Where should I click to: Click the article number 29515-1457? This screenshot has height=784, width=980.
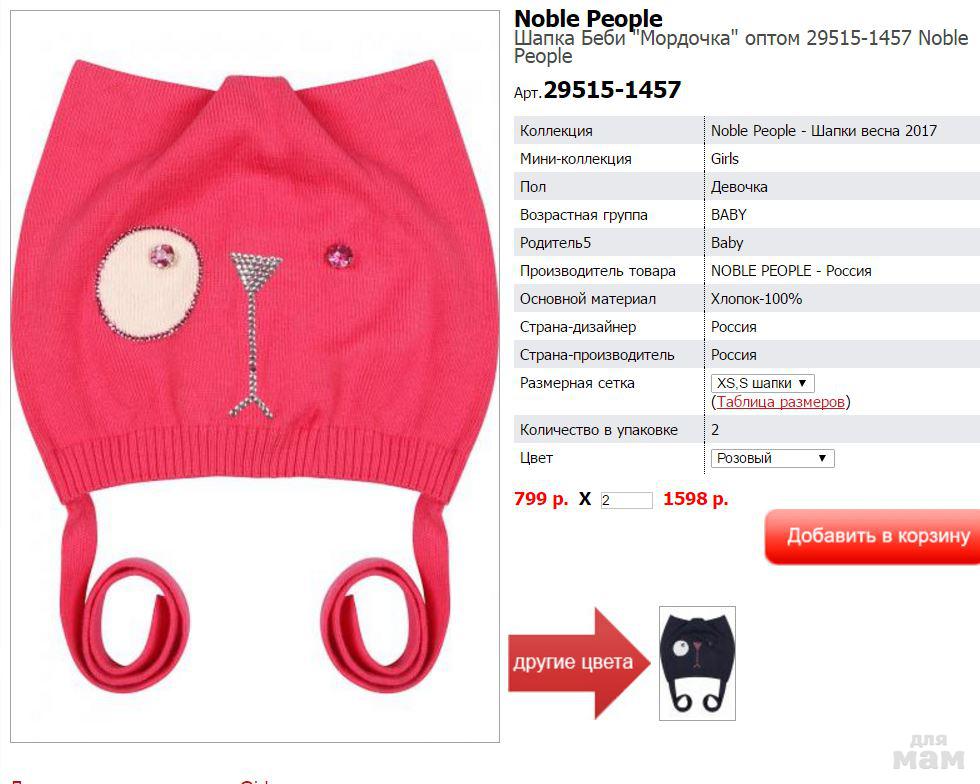(612, 90)
